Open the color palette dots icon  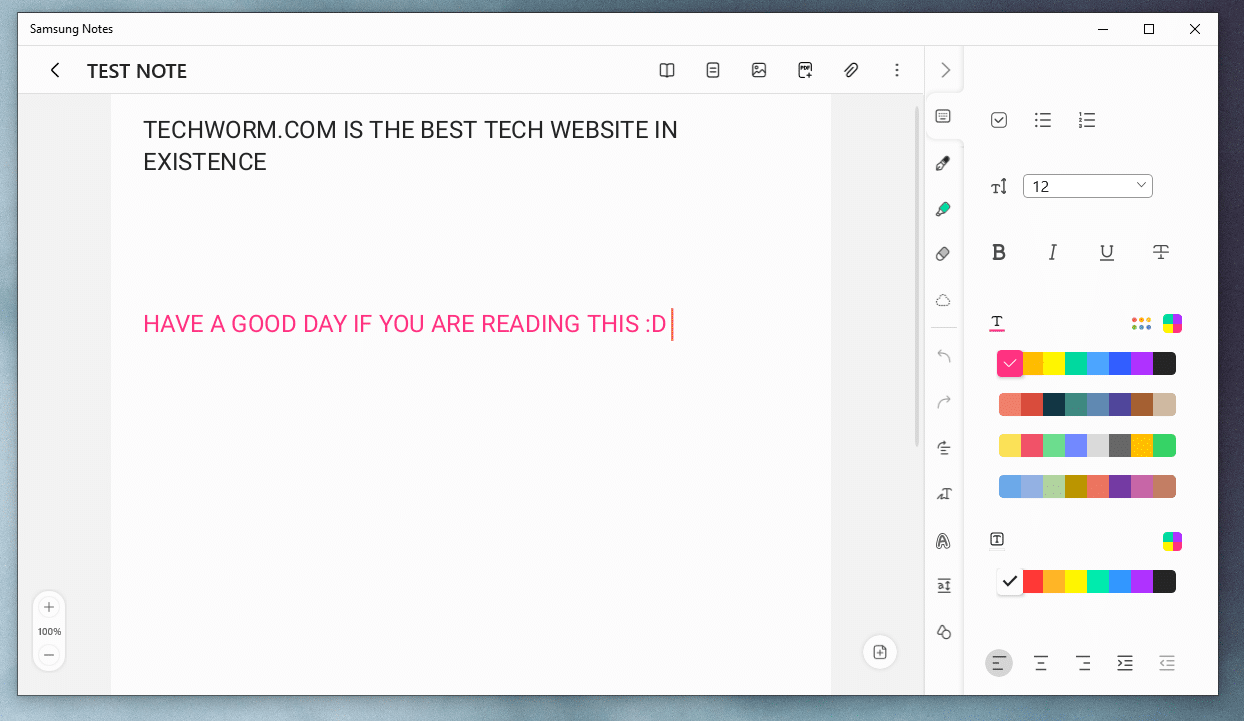1141,323
